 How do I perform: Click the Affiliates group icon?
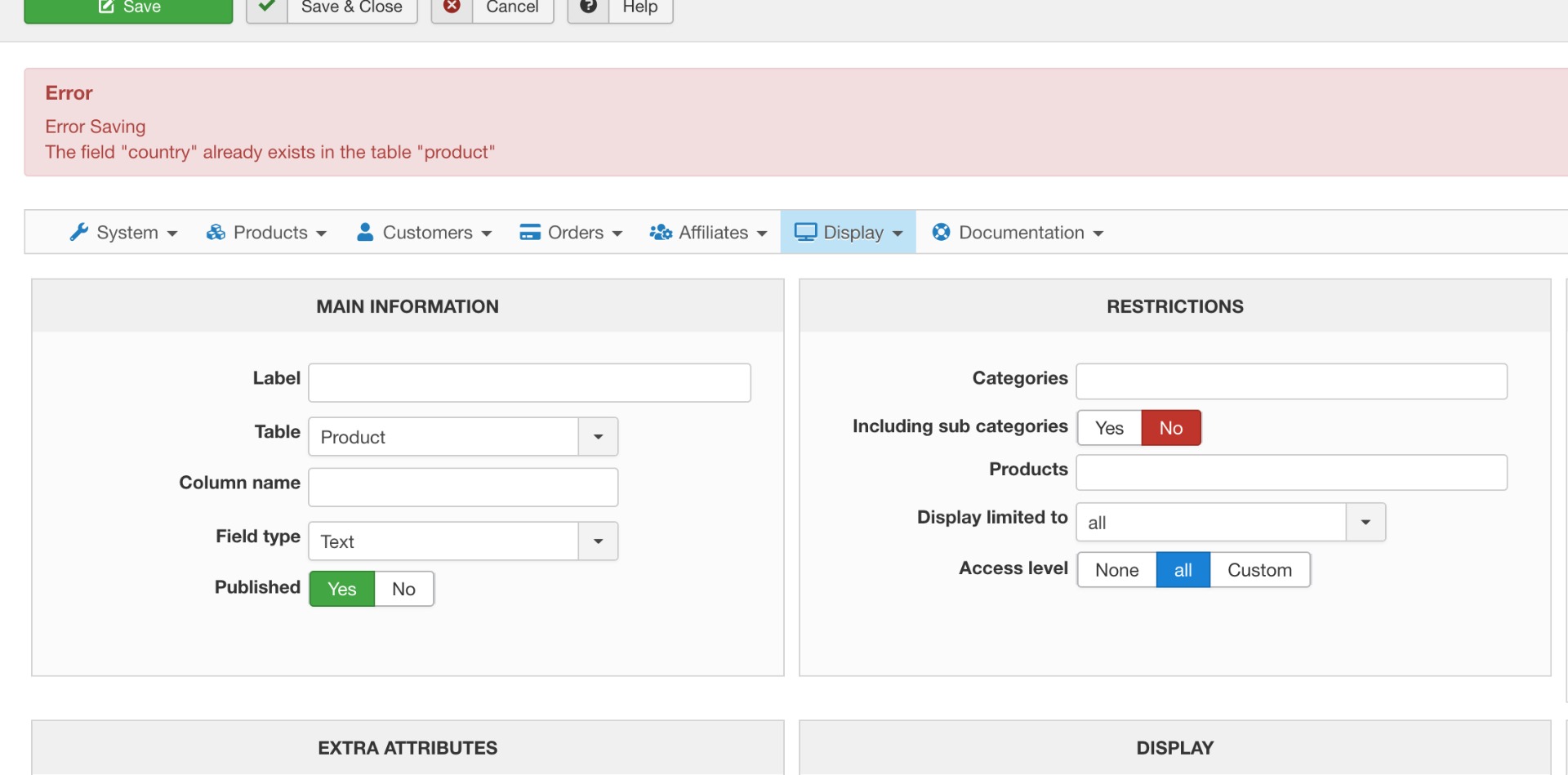661,232
